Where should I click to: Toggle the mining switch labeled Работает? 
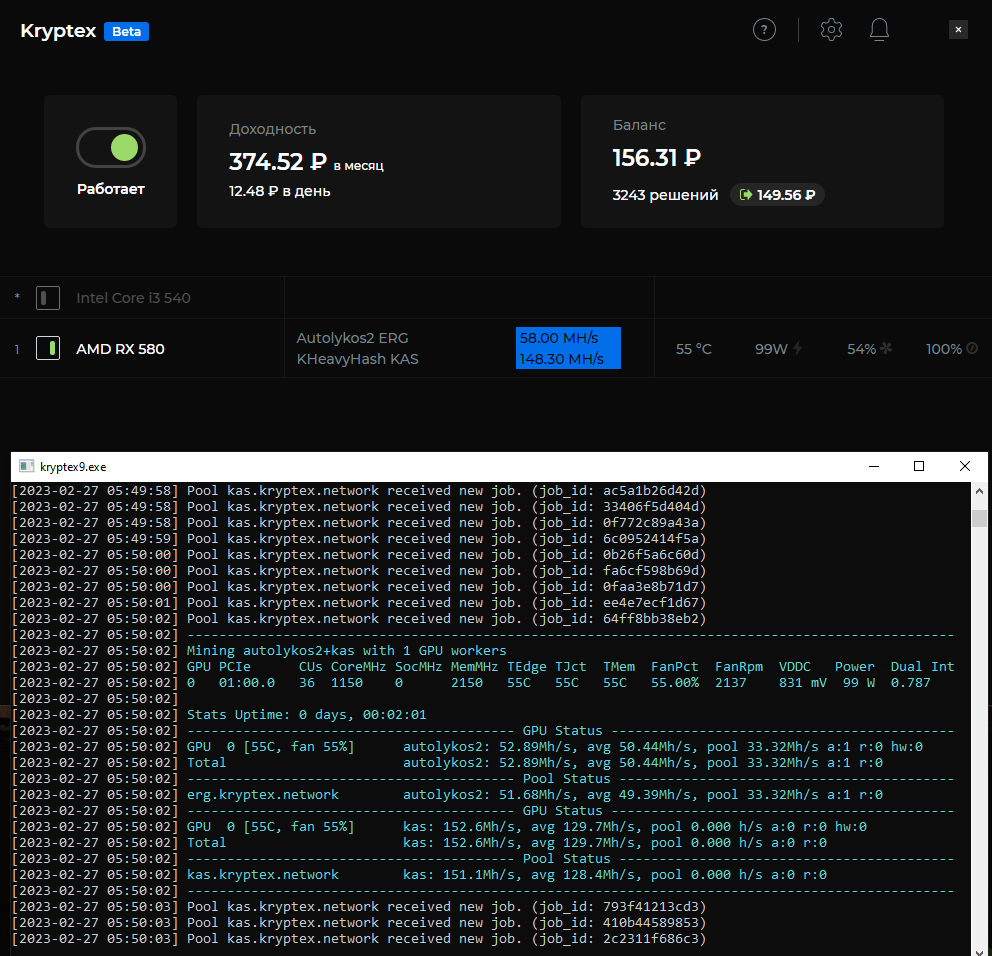(x=111, y=147)
